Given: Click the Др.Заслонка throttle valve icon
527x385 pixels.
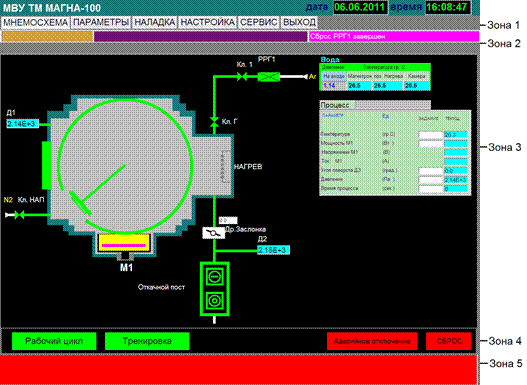Looking at the screenshot, I should 213,233.
